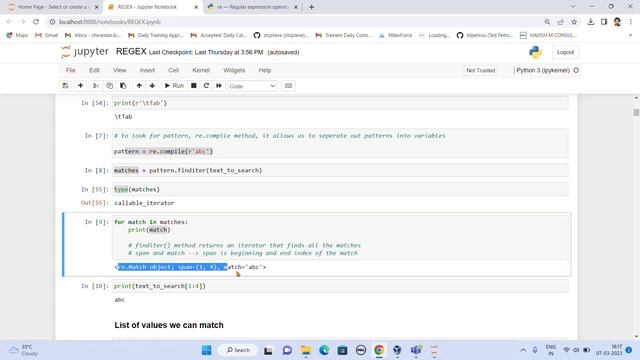Open the File menu
Image resolution: width=640 pixels, height=360 pixels.
tap(71, 70)
